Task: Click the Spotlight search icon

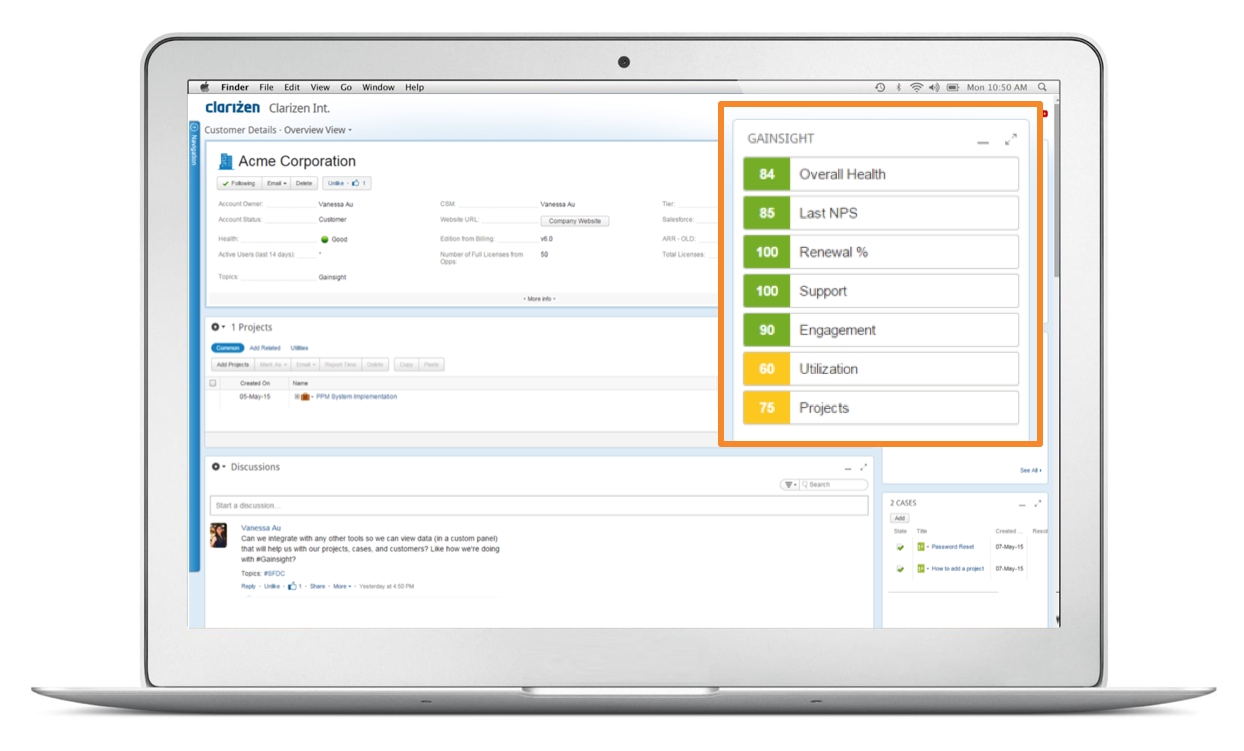Action: [x=1043, y=88]
